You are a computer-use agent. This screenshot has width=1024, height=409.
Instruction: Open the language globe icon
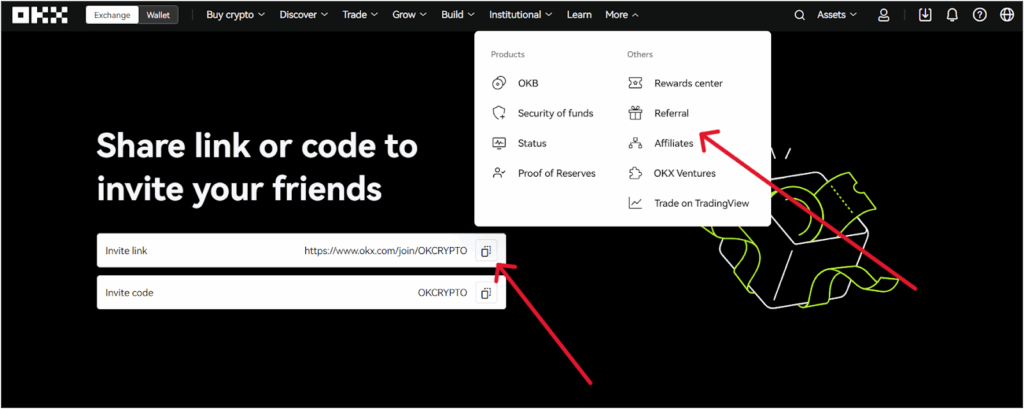pyautogui.click(x=1007, y=15)
